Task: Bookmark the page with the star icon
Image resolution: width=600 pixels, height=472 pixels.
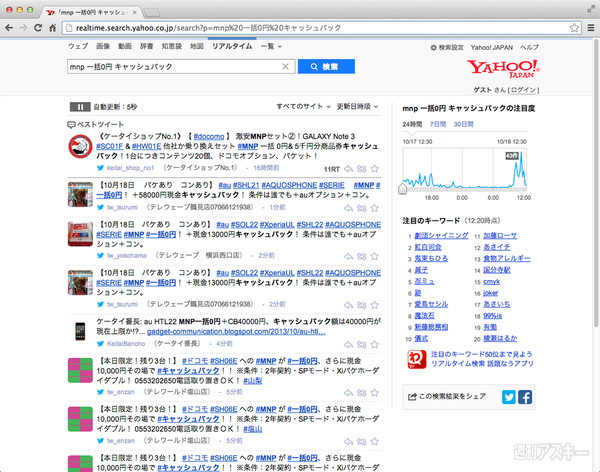Action: (574, 28)
